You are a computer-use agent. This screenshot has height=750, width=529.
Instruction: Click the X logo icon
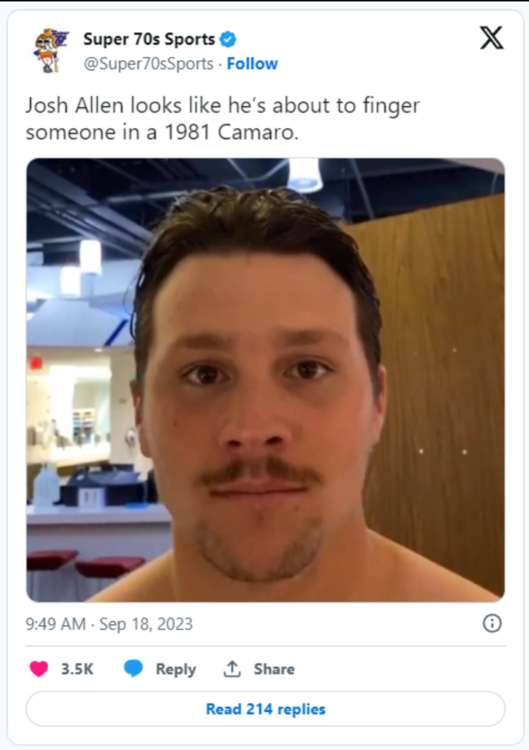click(492, 38)
